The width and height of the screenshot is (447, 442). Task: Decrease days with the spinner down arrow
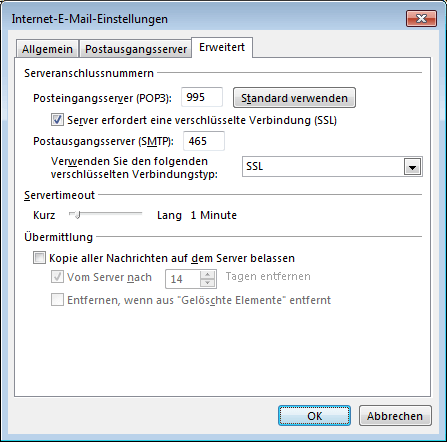(208, 283)
